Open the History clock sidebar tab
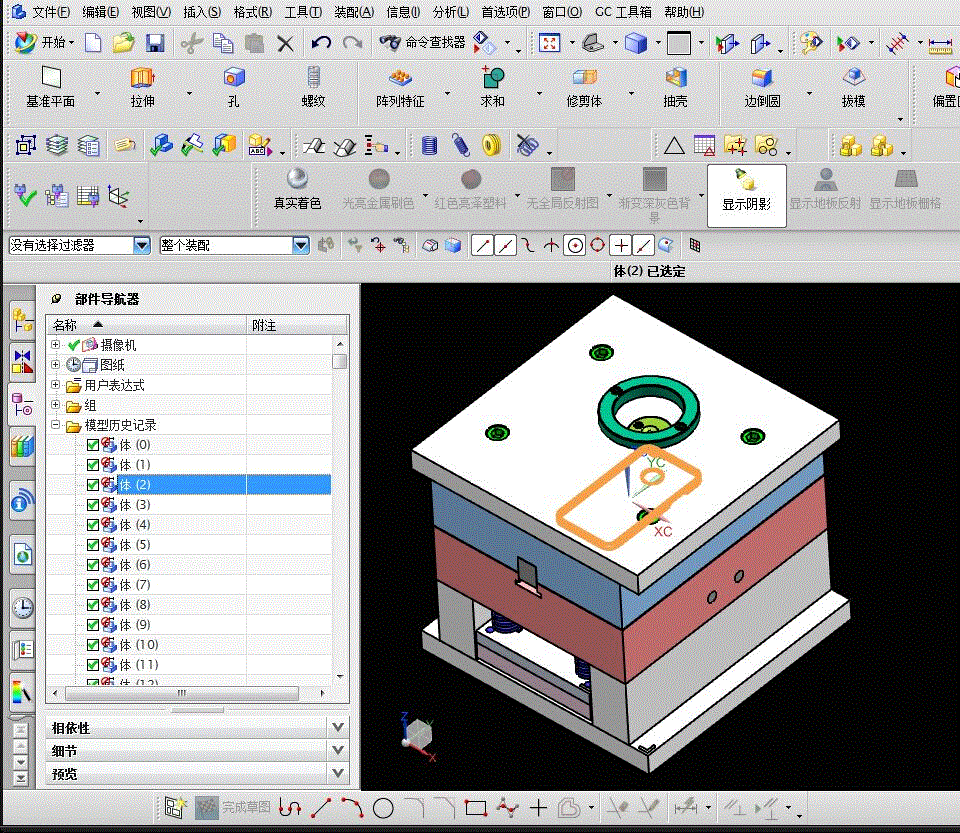The height and width of the screenshot is (833, 960). click(x=23, y=608)
